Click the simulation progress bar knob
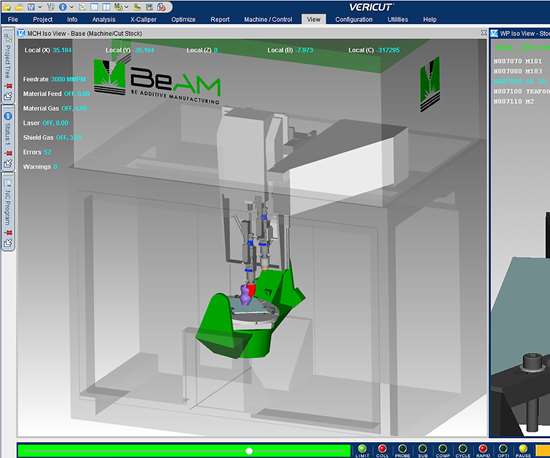550x458 pixels. pos(249,451)
